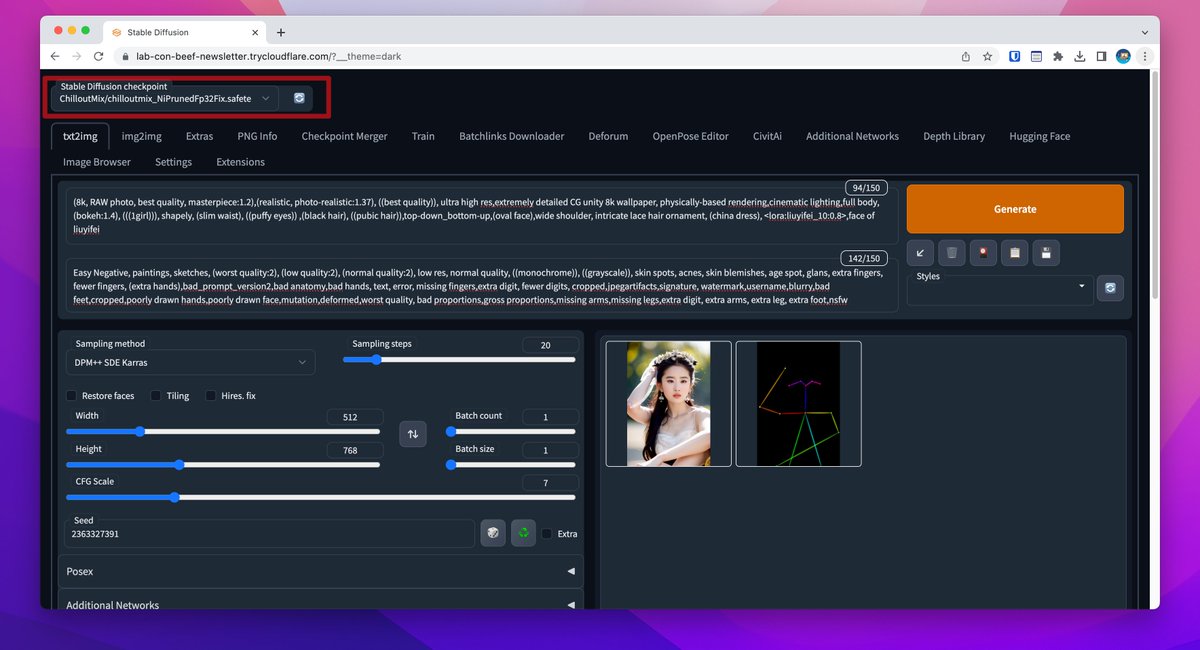
Task: Enable the Restore faces checkbox
Action: tap(71, 395)
